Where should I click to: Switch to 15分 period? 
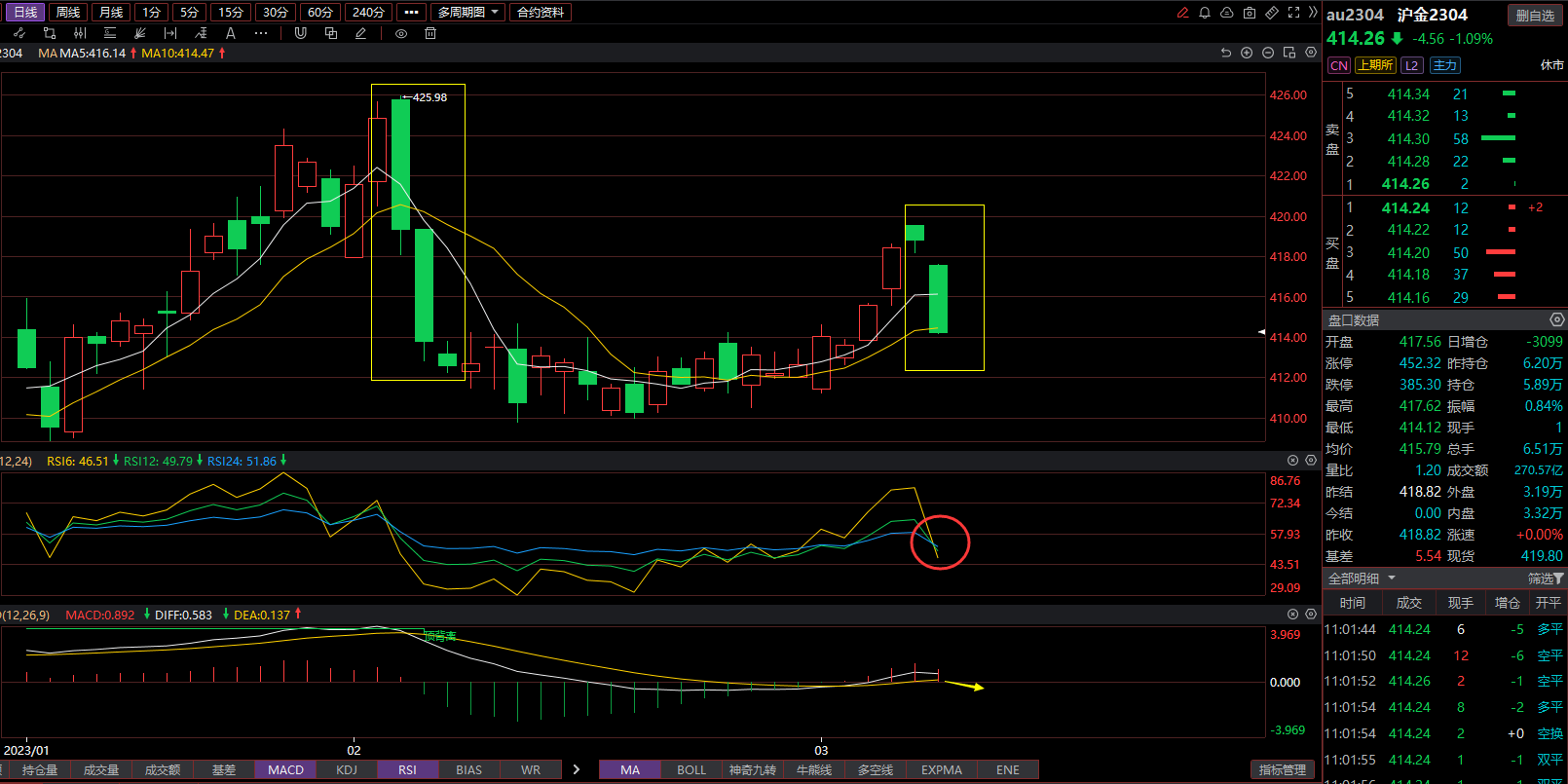point(231,13)
